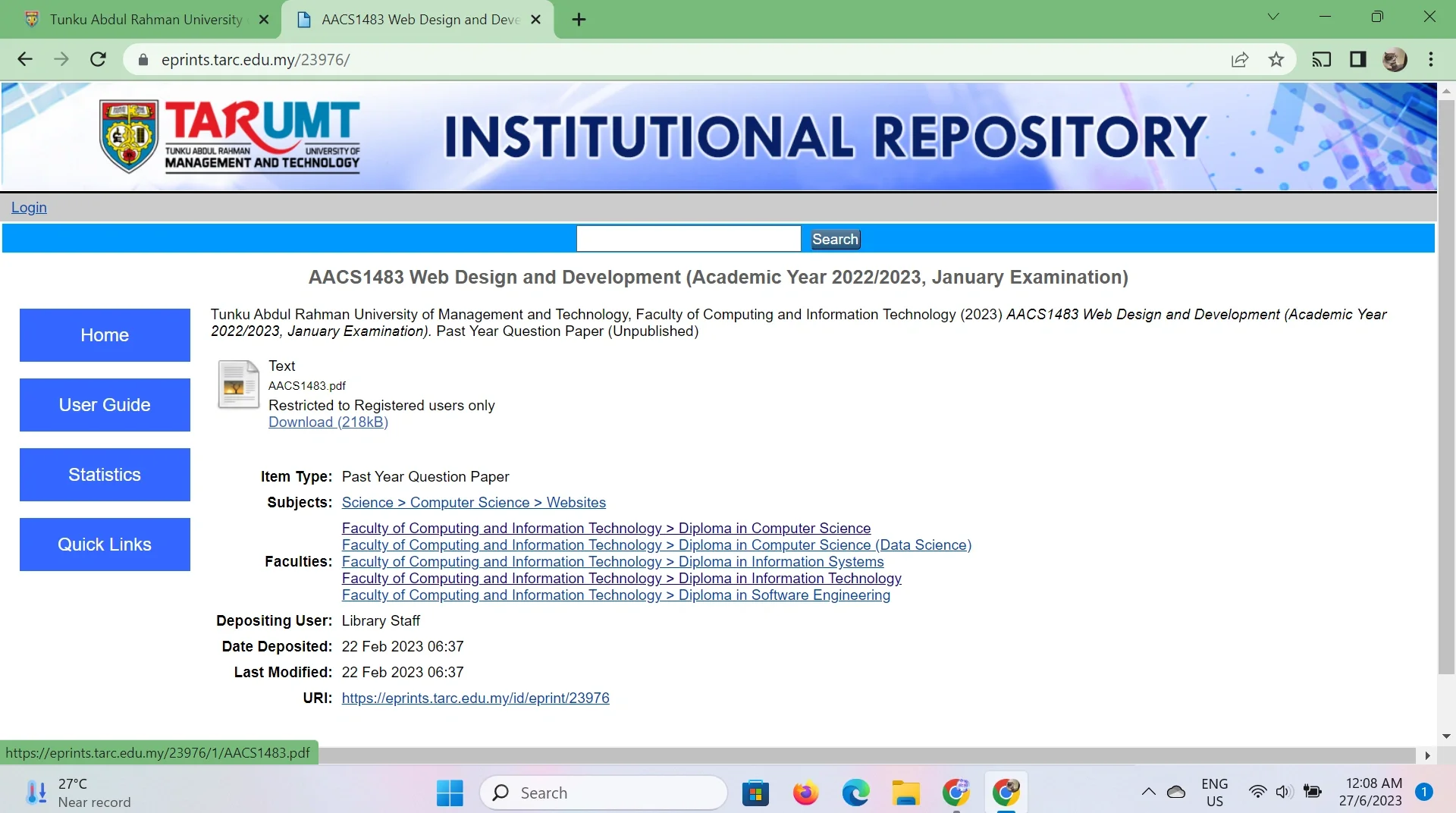The image size is (1456, 813).
Task: Open clock and calendar 12:08 AM
Action: pyautogui.click(x=1372, y=793)
